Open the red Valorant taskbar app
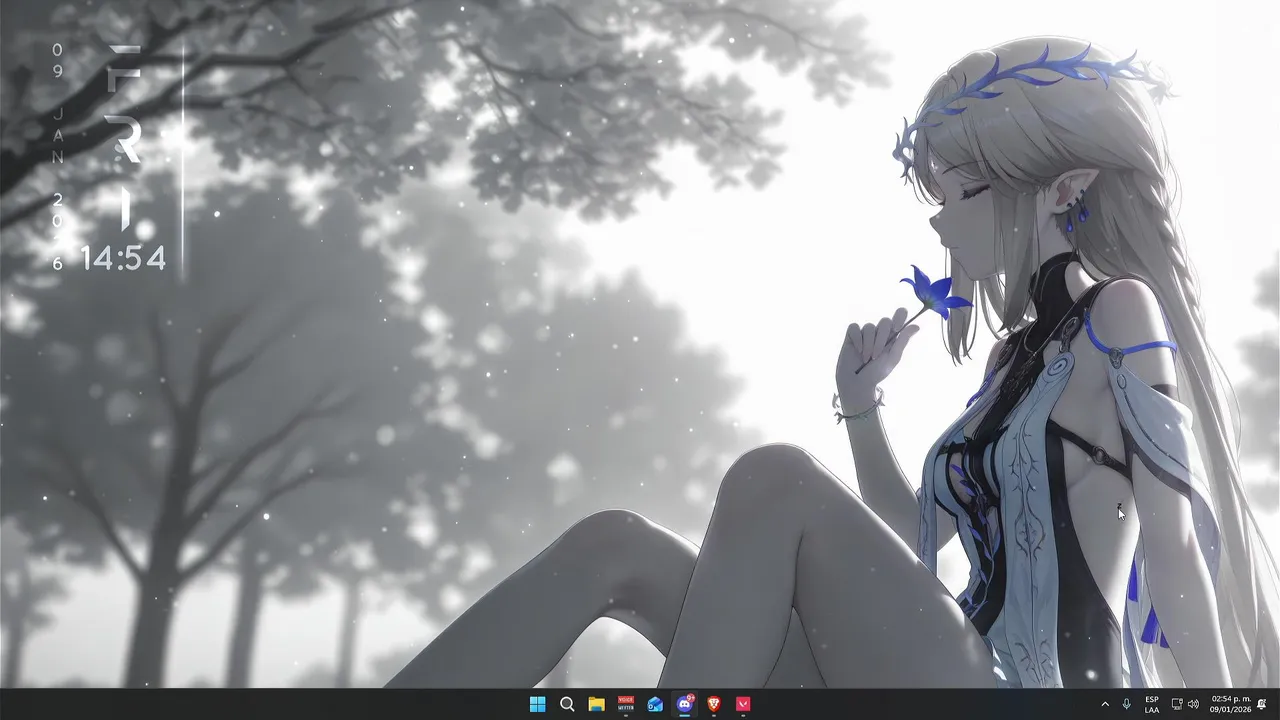The width and height of the screenshot is (1280, 720). coord(743,704)
